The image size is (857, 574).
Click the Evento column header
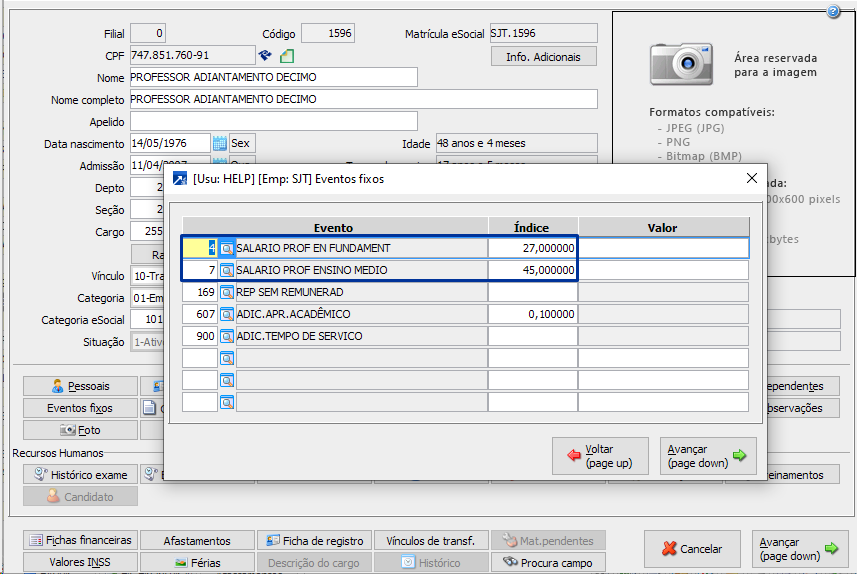point(334,227)
